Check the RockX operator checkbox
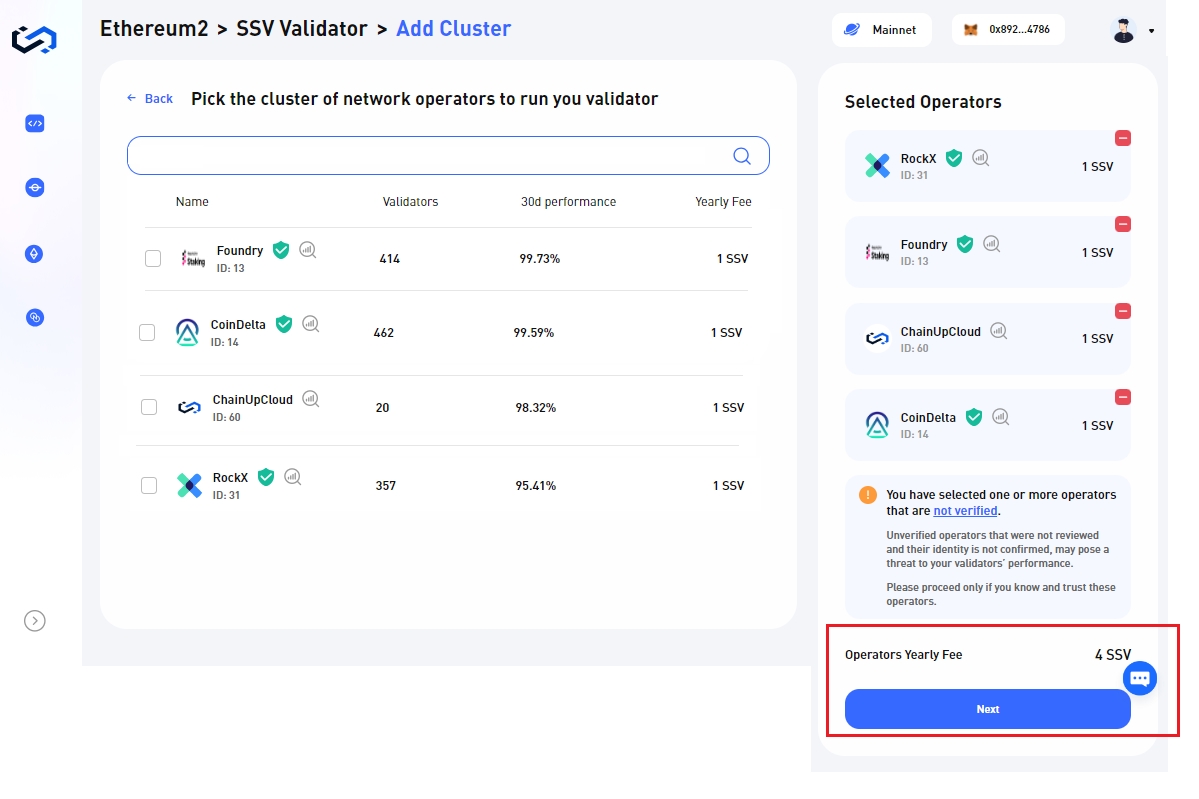Viewport: 1199px width, 799px height. [149, 486]
